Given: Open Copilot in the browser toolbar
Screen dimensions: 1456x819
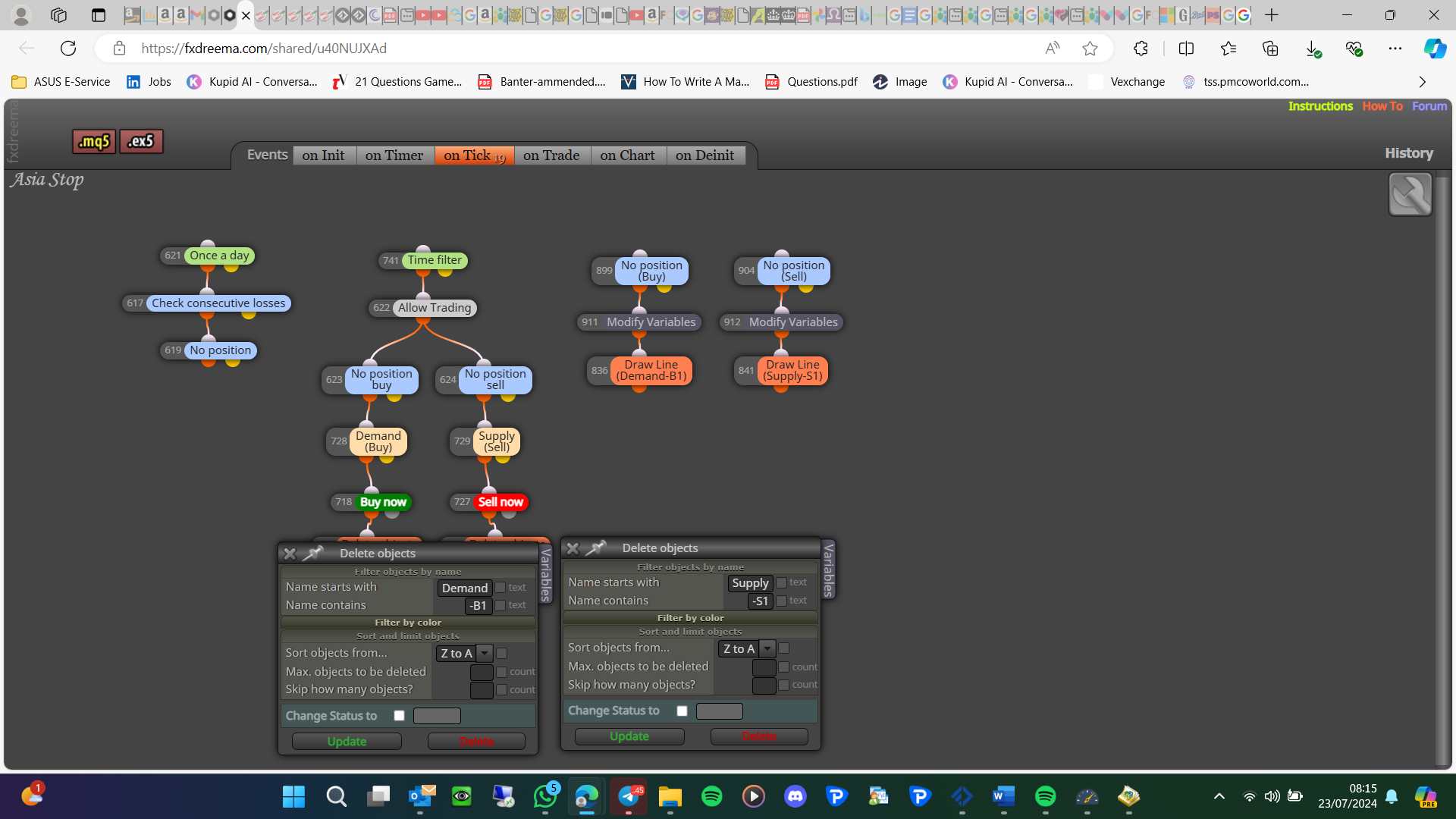Looking at the screenshot, I should (x=1434, y=49).
